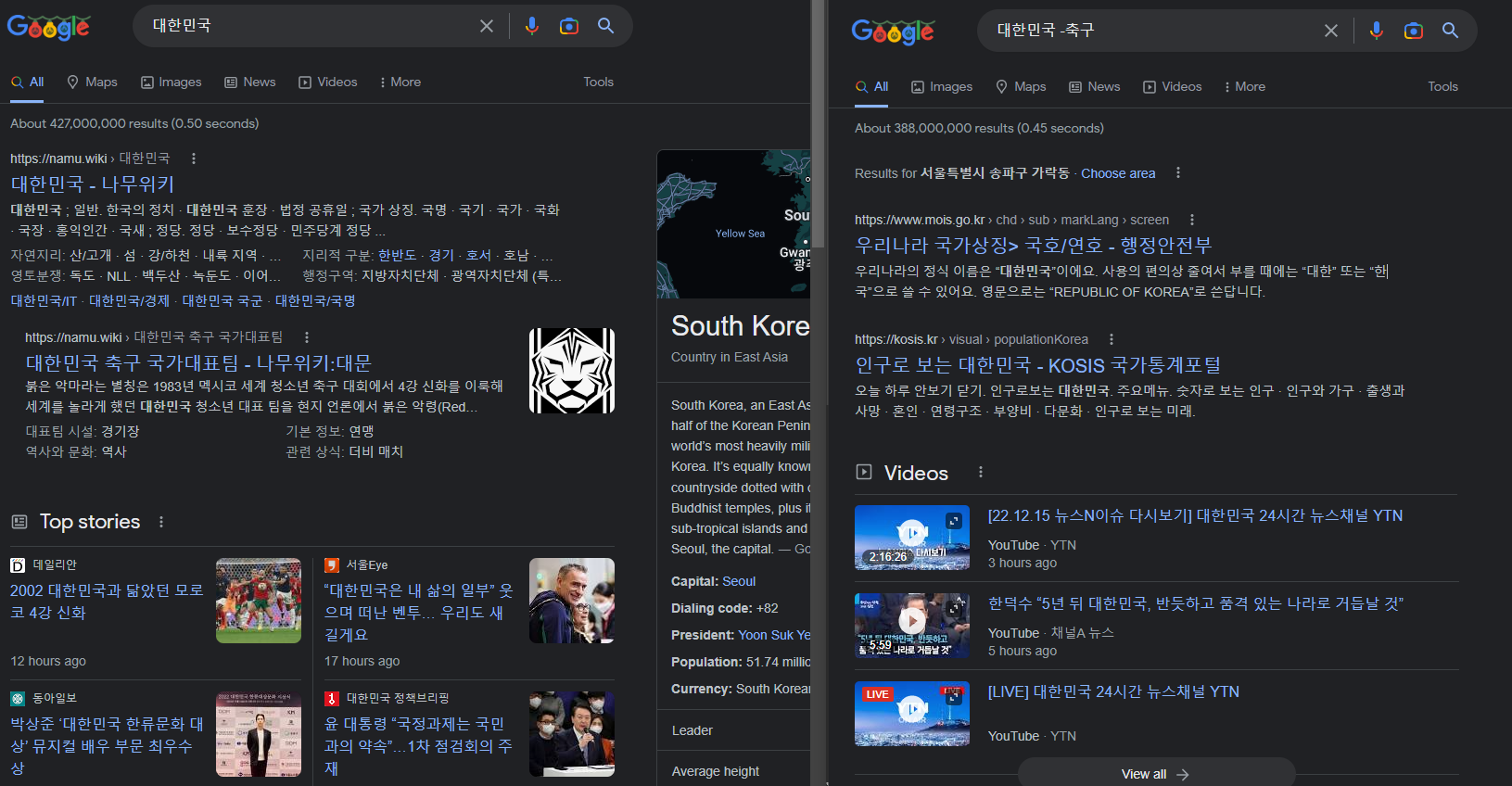Switch to the Videos tab in the right window
Image resolution: width=1512 pixels, height=786 pixels.
pyautogui.click(x=1172, y=86)
